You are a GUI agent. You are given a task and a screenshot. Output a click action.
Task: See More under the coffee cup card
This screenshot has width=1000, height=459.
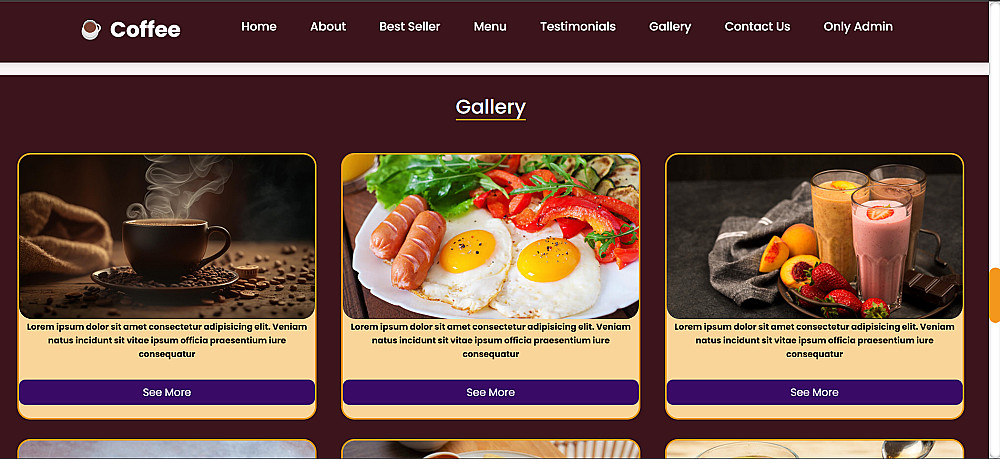click(x=167, y=392)
